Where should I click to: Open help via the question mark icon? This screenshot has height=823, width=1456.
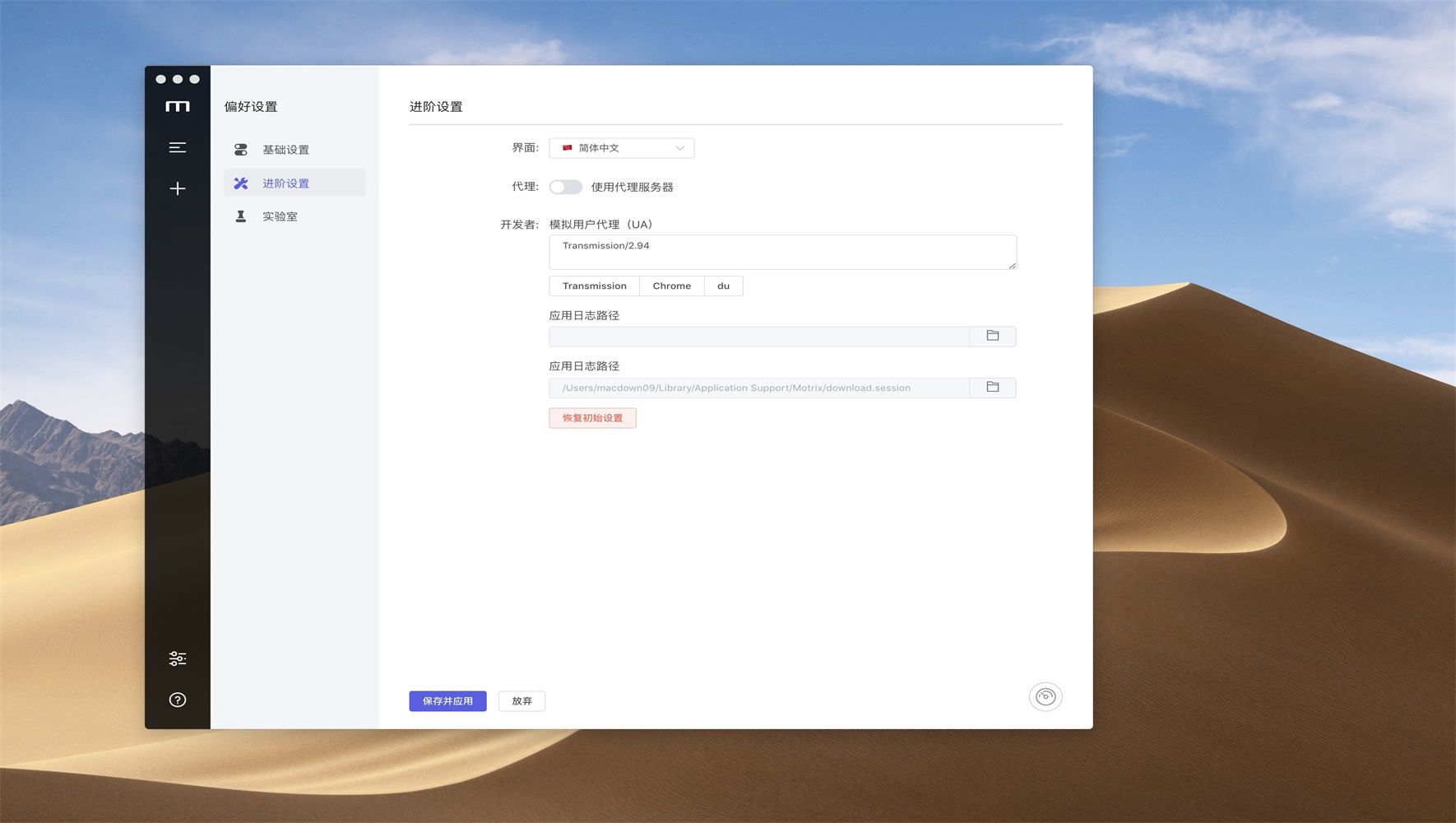point(177,700)
